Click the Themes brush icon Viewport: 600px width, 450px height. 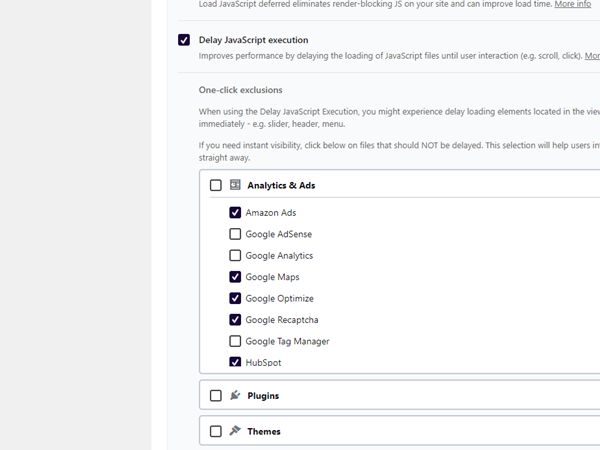[x=235, y=430]
